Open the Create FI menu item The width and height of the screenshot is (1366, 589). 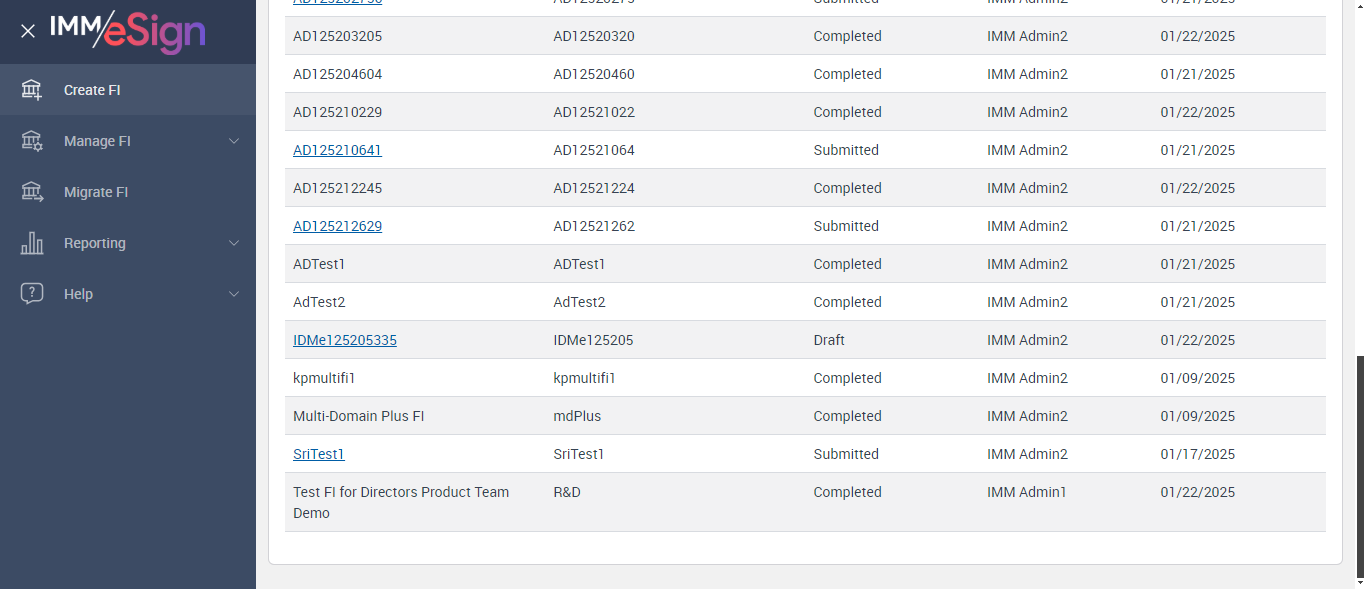(92, 90)
